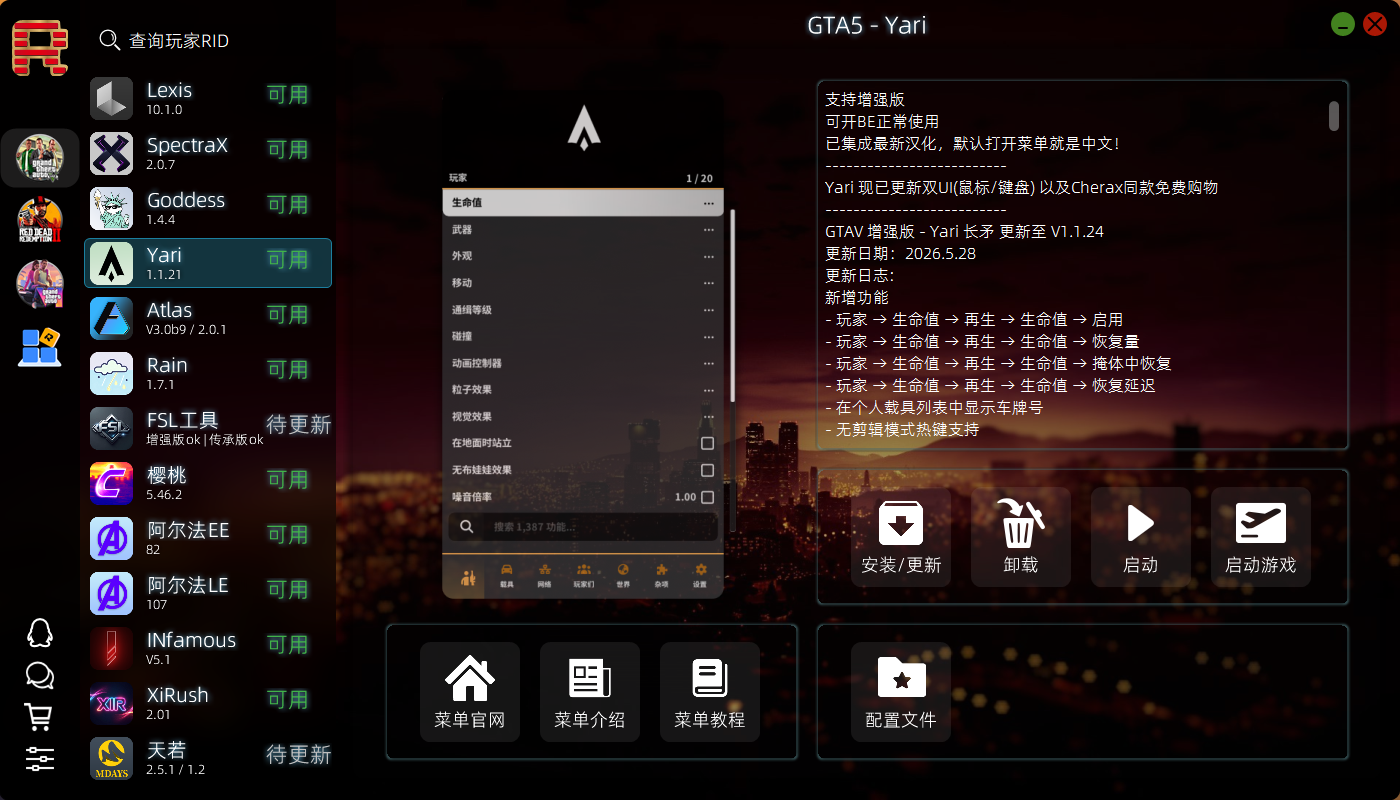Choose the 樱桃 menu icon

coord(111,484)
